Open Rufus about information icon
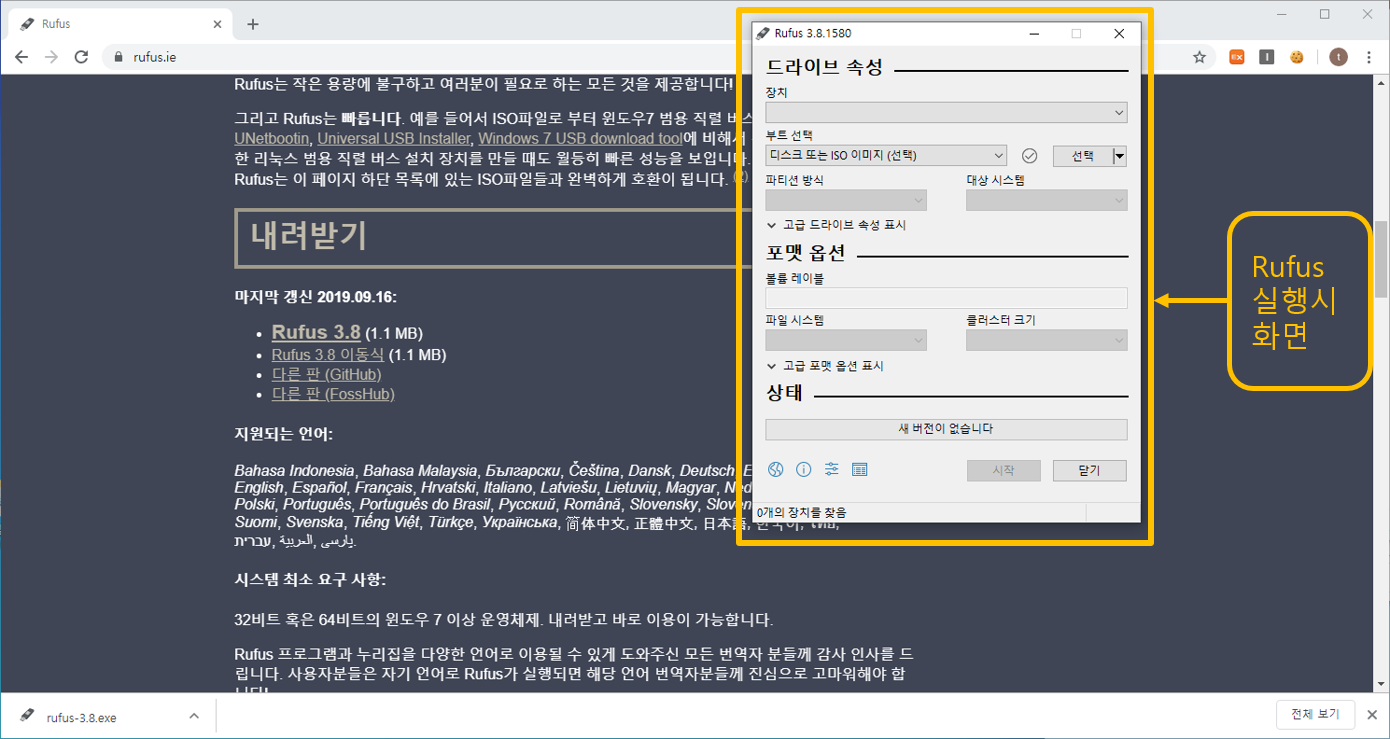The width and height of the screenshot is (1390, 739). (803, 470)
